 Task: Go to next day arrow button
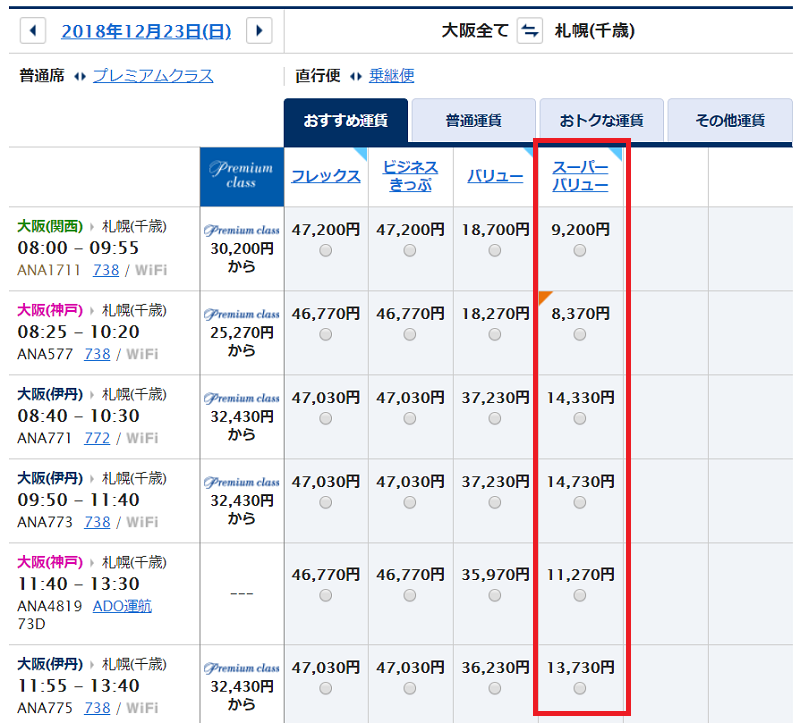coord(259,31)
